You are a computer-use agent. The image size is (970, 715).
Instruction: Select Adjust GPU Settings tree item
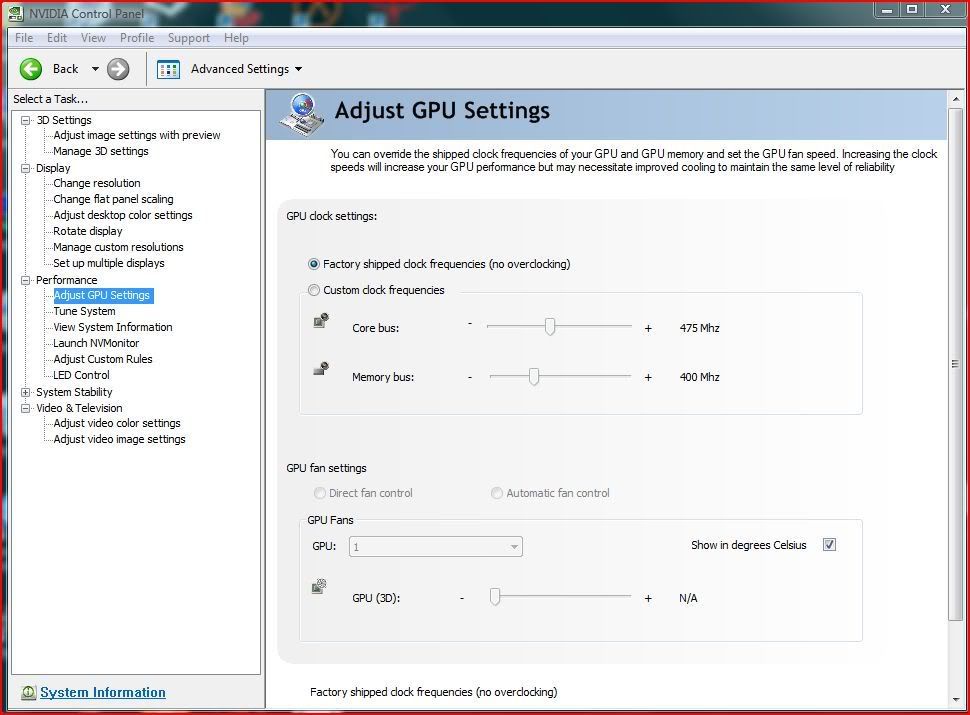(102, 296)
